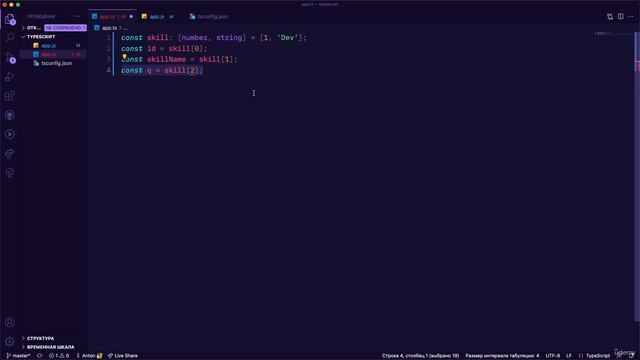Open the Accounts menu icon
The image size is (640, 360).
click(x=10, y=322)
